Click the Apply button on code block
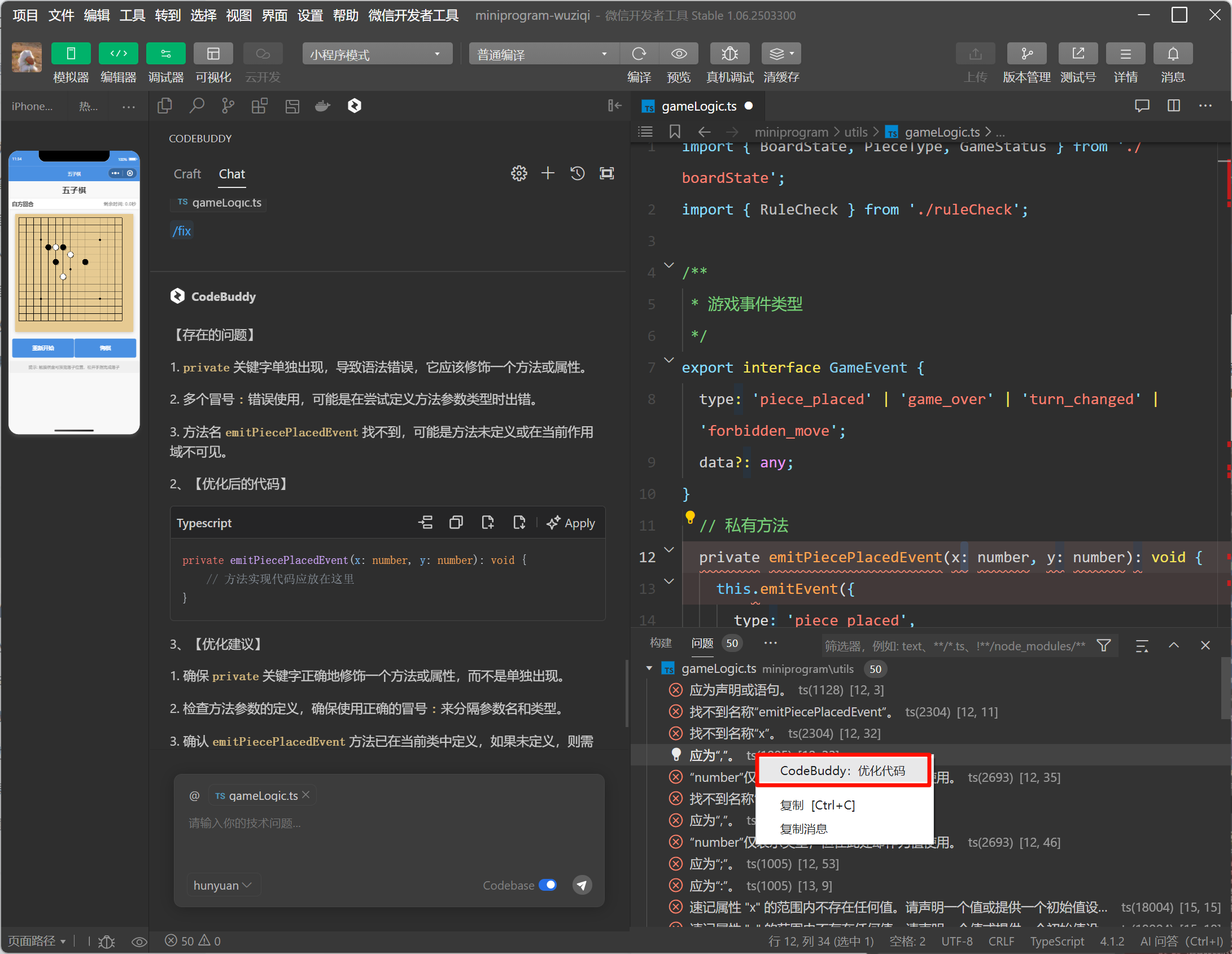The height and width of the screenshot is (954, 1232). tap(571, 523)
